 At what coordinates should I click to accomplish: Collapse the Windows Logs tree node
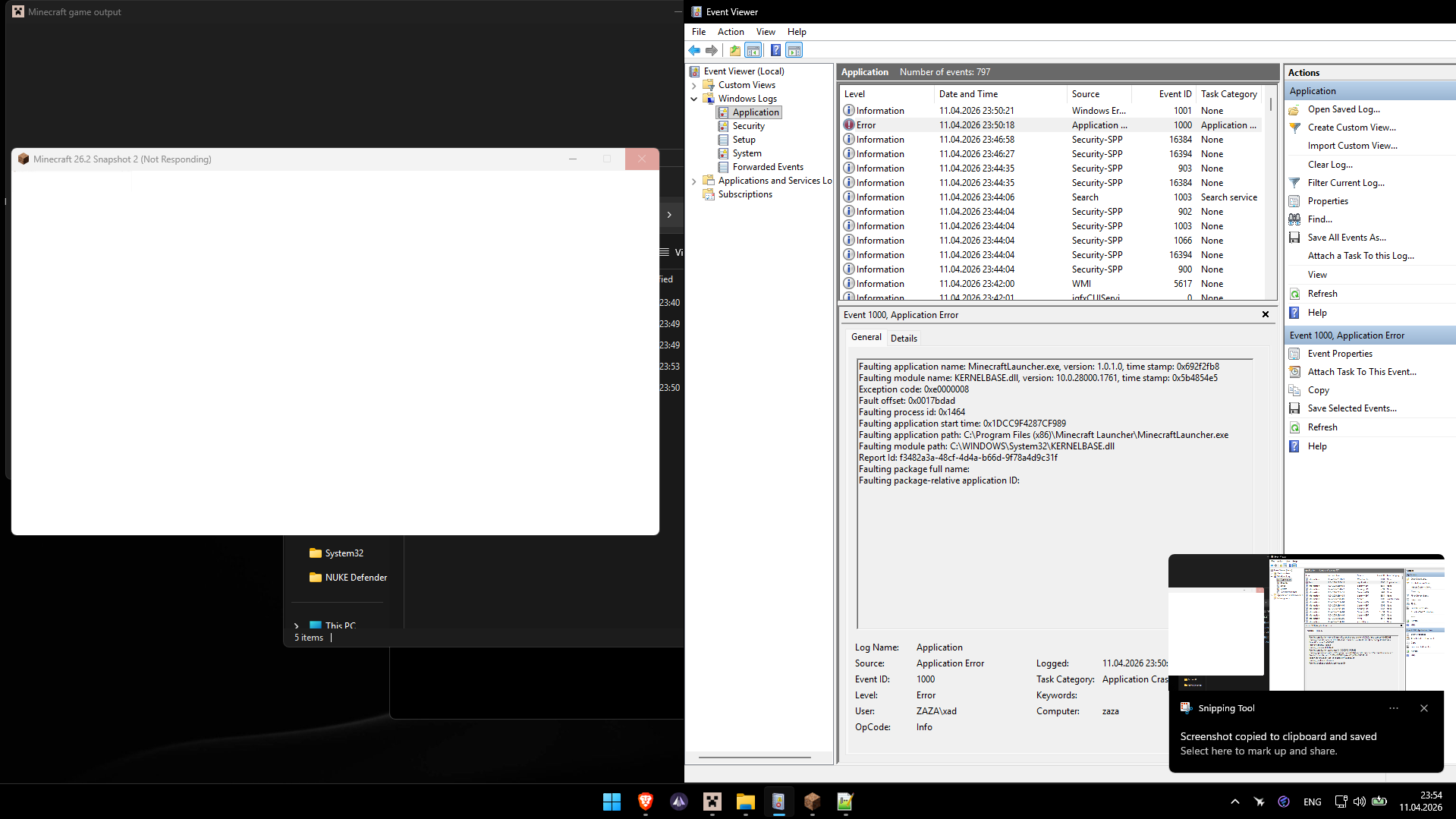click(693, 99)
